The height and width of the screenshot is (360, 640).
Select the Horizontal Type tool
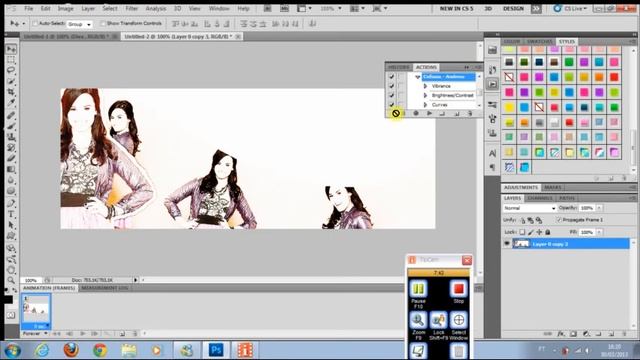(11, 214)
